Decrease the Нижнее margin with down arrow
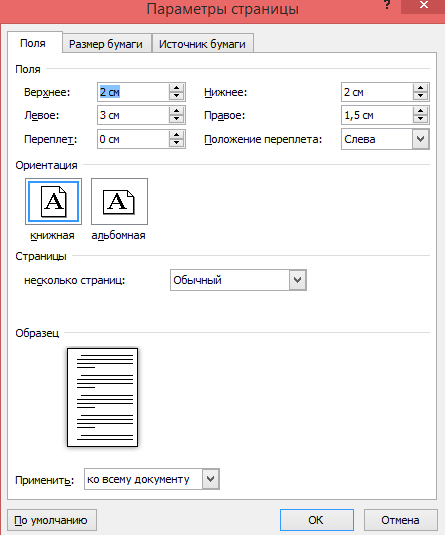Viewport: 445px width, 535px height. pyautogui.click(x=420, y=96)
